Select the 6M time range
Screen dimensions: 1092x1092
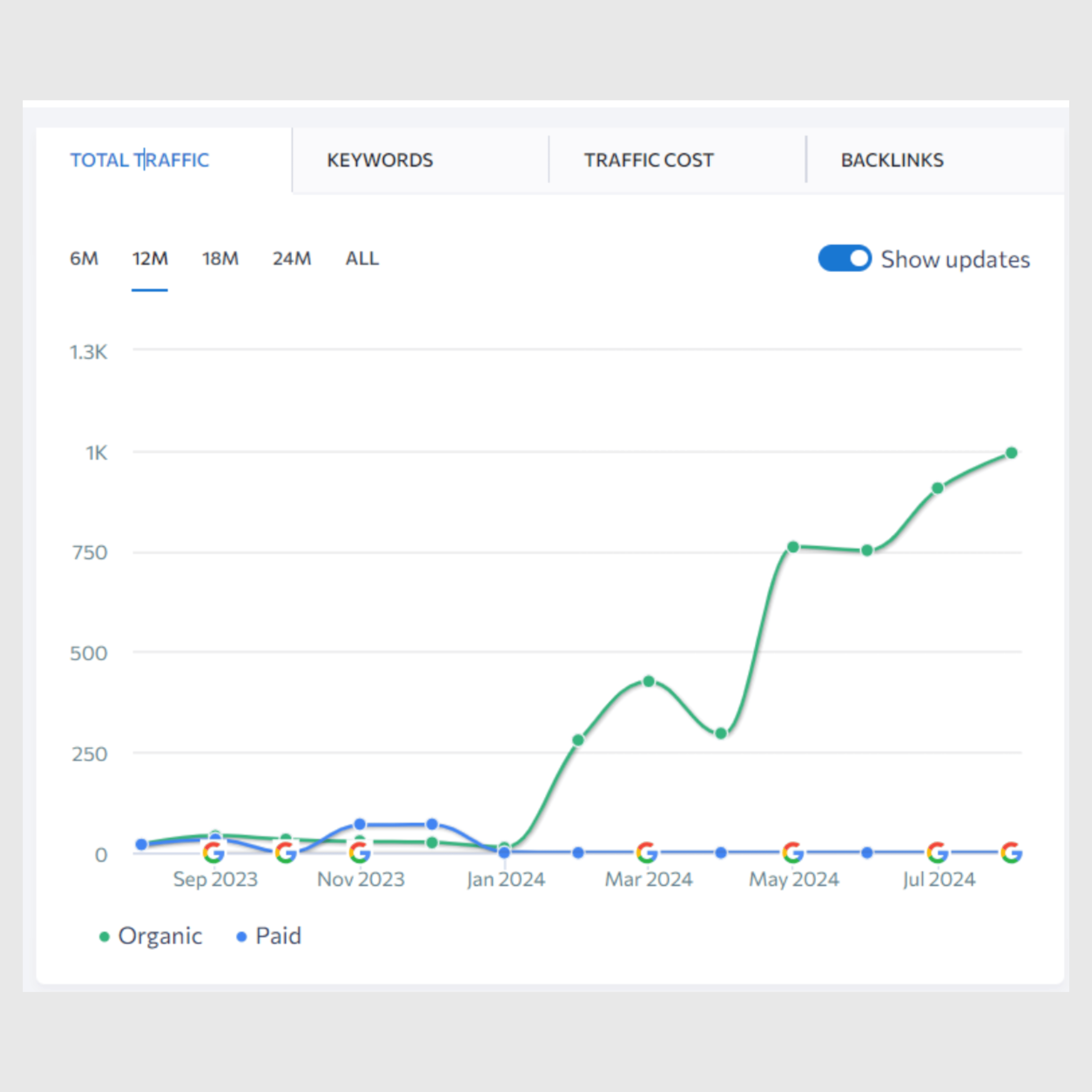84,259
